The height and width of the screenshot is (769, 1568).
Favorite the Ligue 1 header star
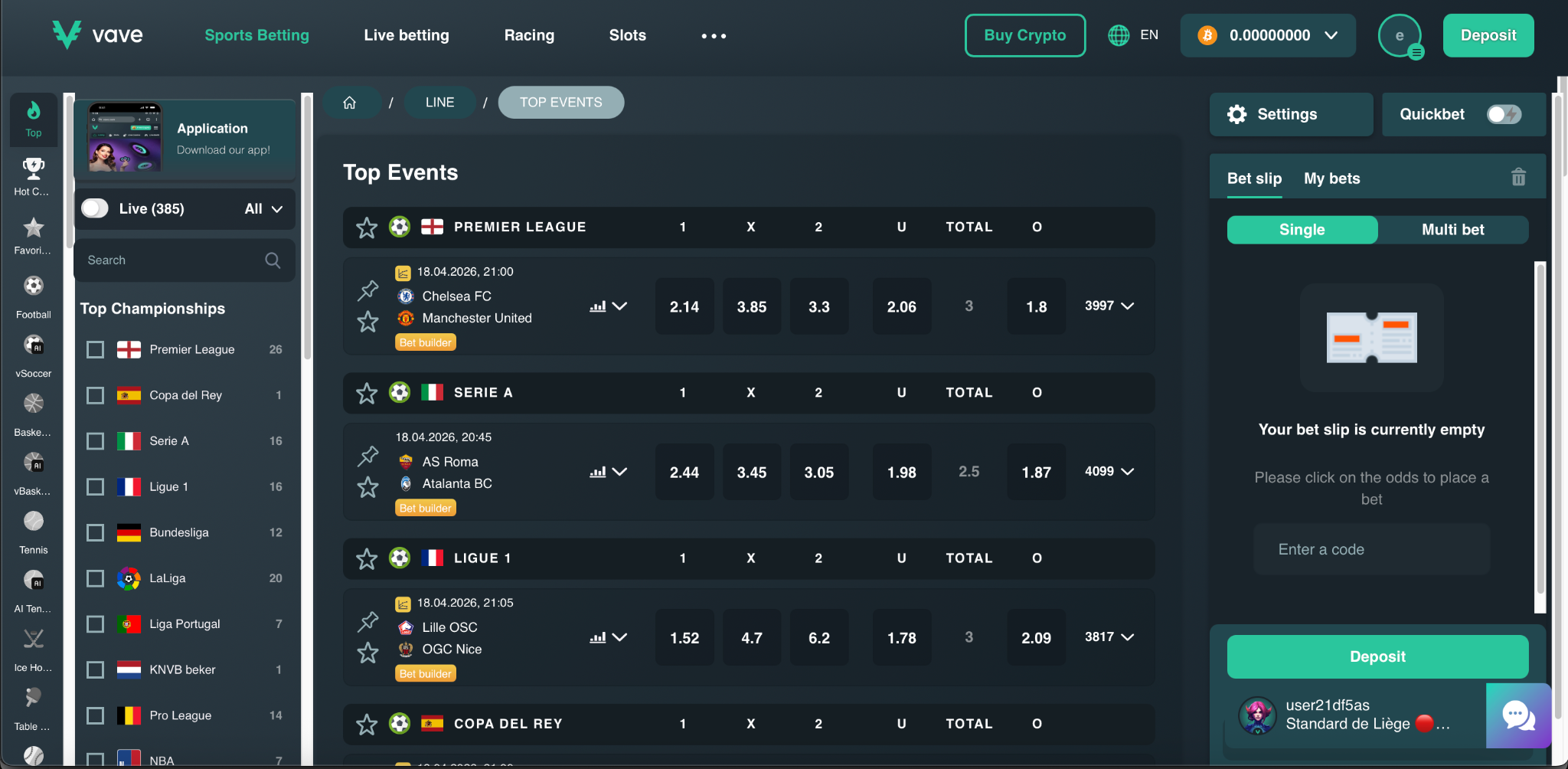pyautogui.click(x=367, y=558)
